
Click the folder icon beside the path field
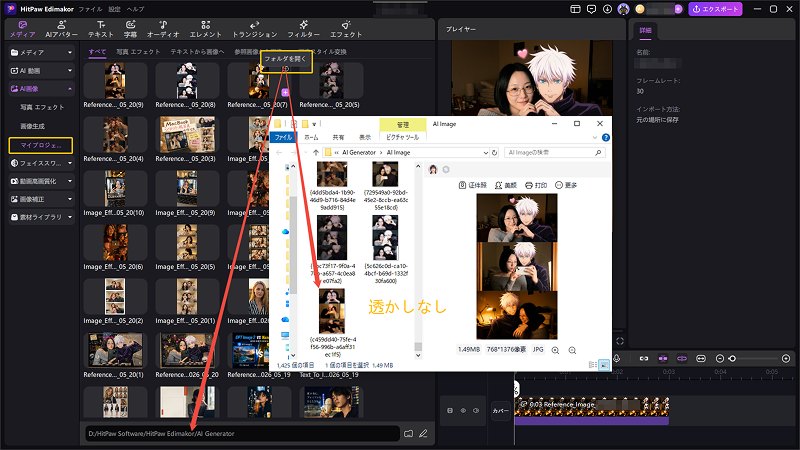tap(408, 434)
